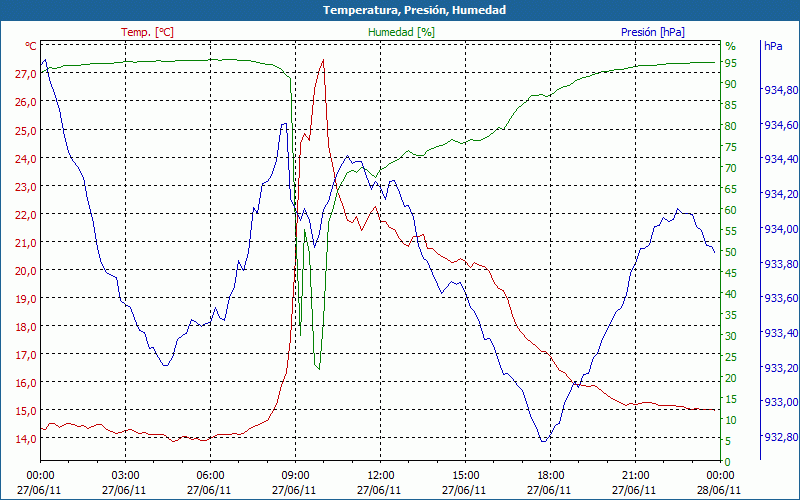The width and height of the screenshot is (800, 500).
Task: Select the red 'Temp. [°C]' legend label
Action: [147, 32]
